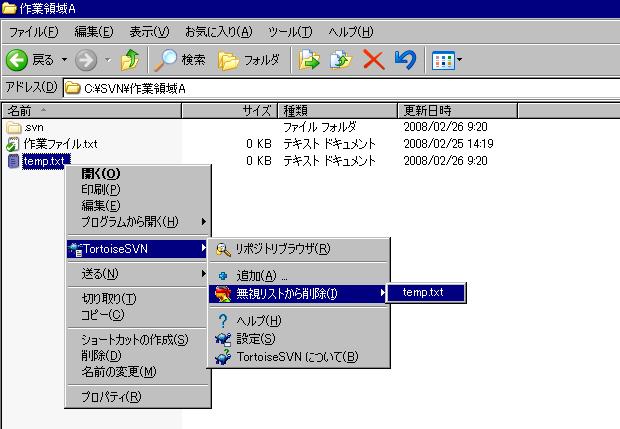Viewport: 620px width, 429px height.
Task: Click the date 2008/02/25 14:19
Action: tap(448, 144)
